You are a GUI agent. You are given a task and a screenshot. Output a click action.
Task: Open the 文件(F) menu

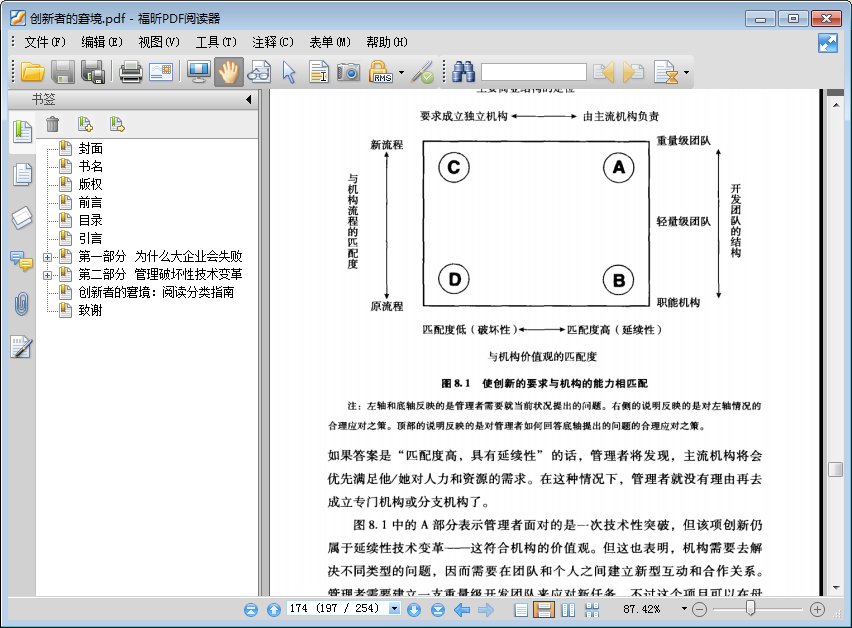point(45,42)
